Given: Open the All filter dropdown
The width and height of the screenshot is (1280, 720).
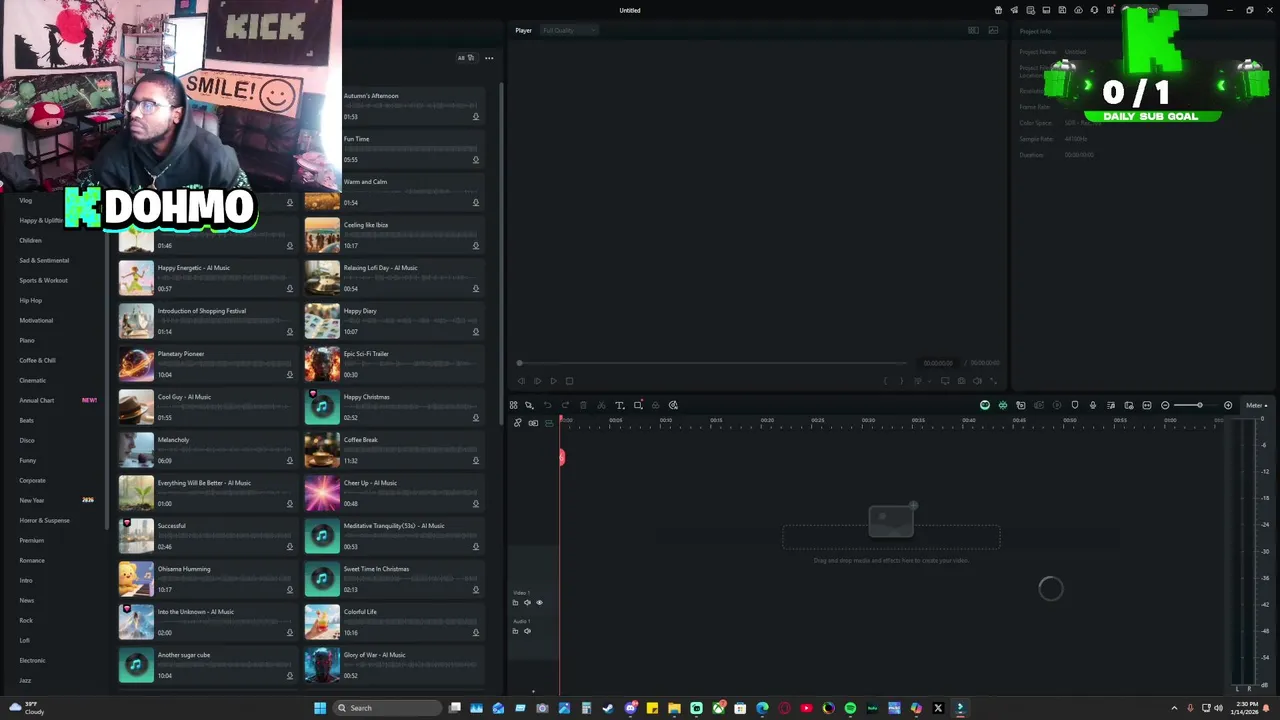Looking at the screenshot, I should click(465, 58).
